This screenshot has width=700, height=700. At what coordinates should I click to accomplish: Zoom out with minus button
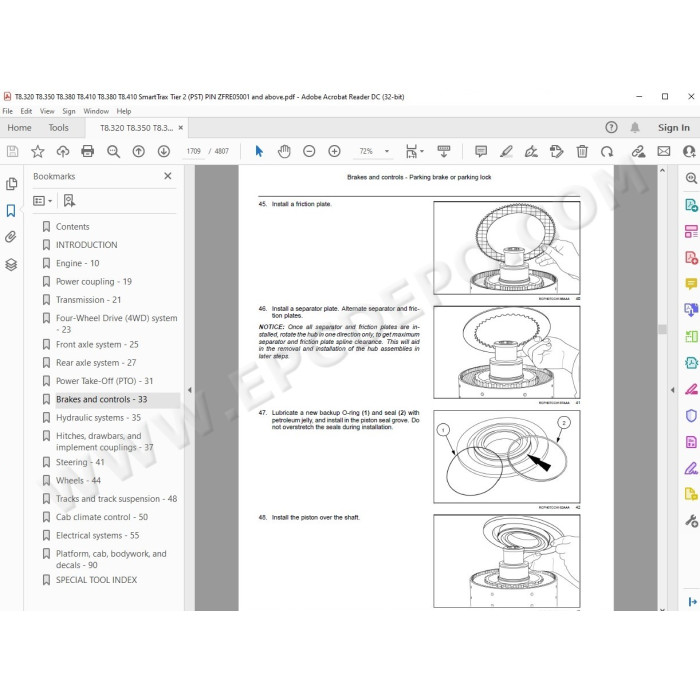pos(309,151)
